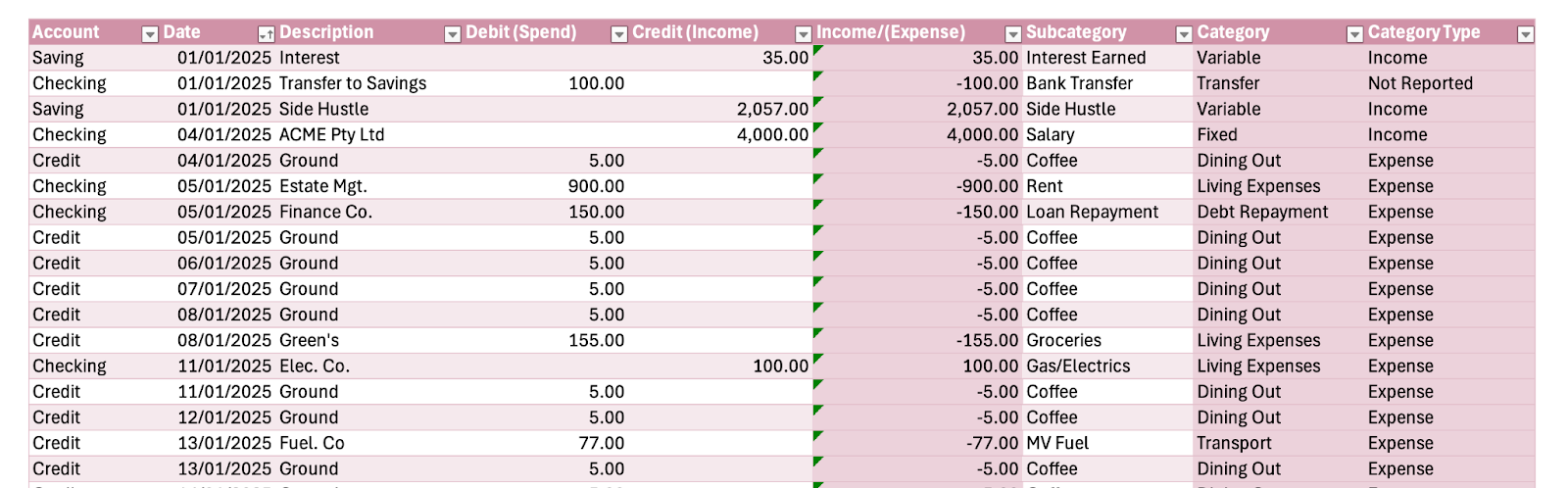Select the 'Not Reported' category type cell
Image resolution: width=1568 pixels, height=488 pixels.
click(x=1449, y=83)
